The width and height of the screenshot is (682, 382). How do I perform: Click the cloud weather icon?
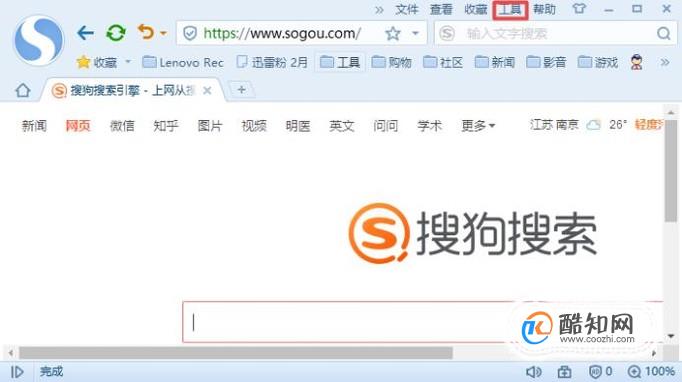593,125
